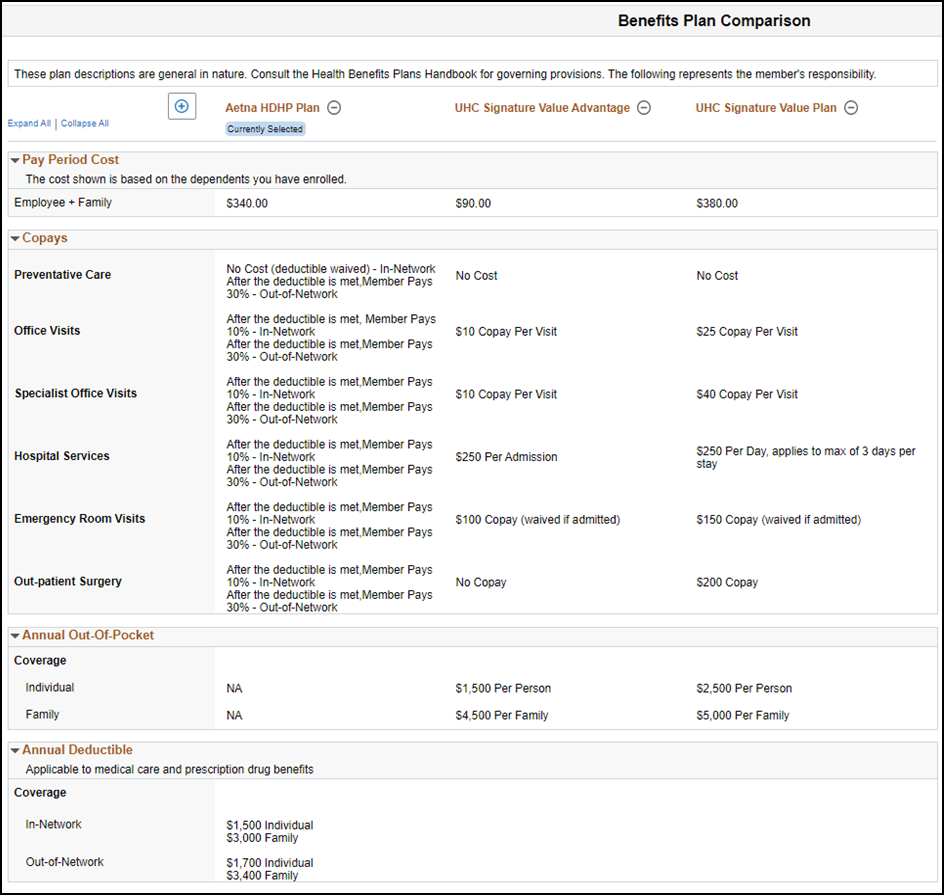Click the add plan plus icon
This screenshot has height=895, width=944.
(x=181, y=107)
